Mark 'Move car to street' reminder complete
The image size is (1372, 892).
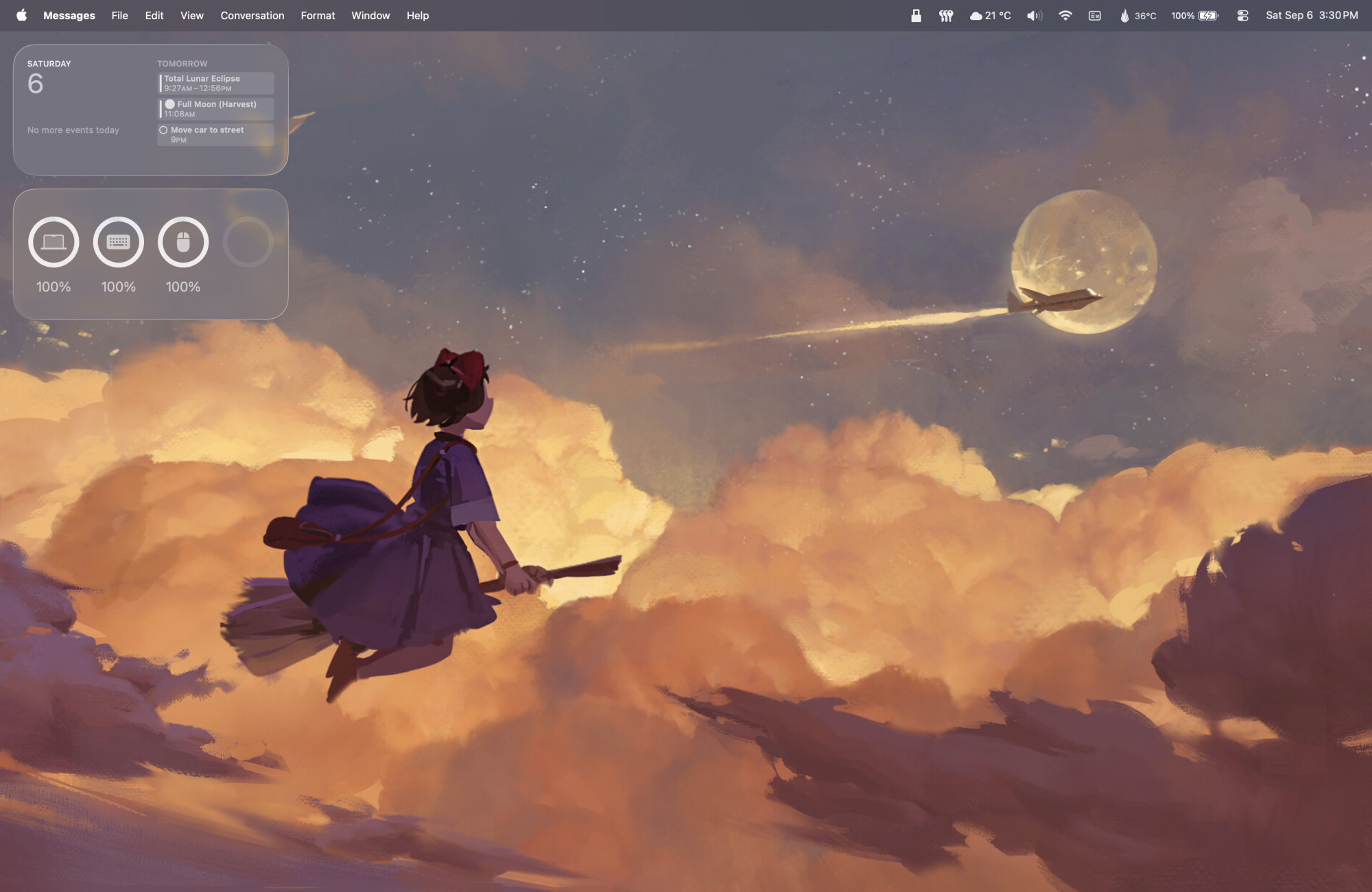[x=163, y=130]
